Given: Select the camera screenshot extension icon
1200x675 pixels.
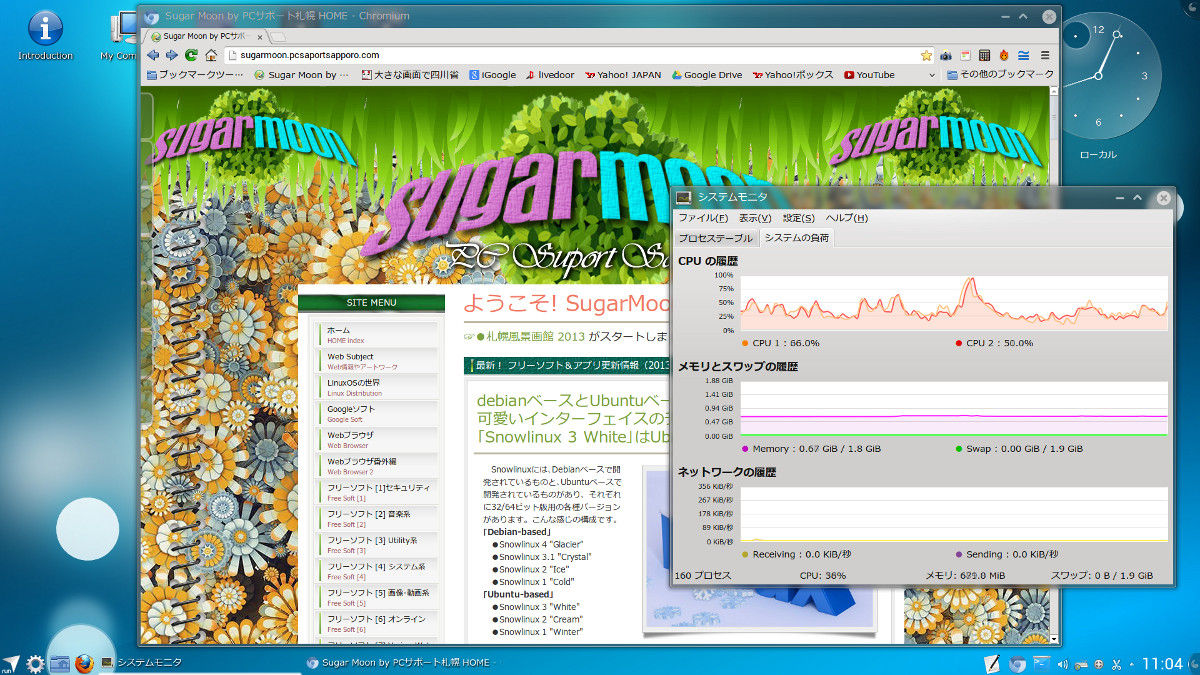Looking at the screenshot, I should click(x=947, y=57).
